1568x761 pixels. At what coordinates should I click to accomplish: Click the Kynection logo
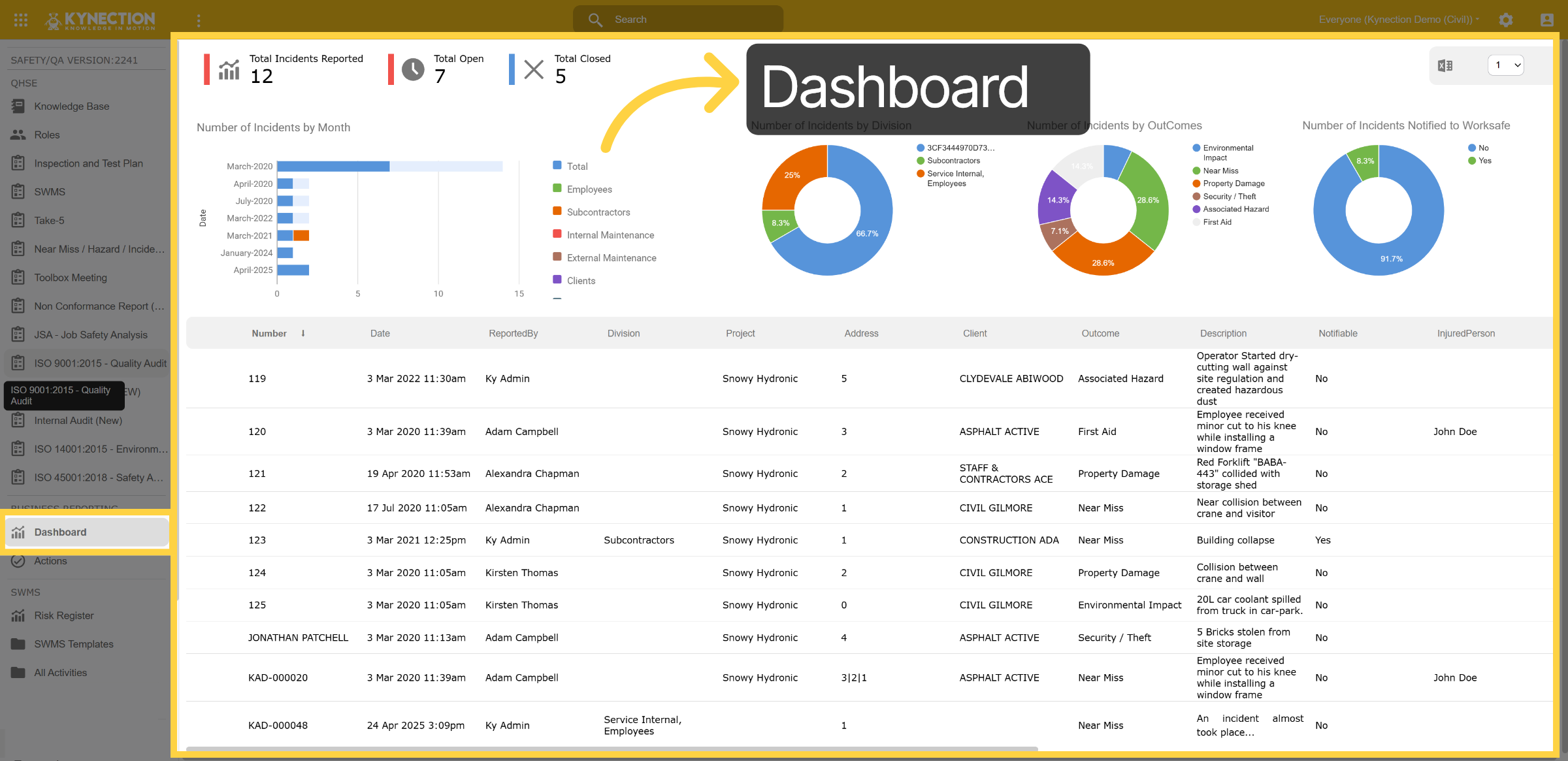click(100, 20)
